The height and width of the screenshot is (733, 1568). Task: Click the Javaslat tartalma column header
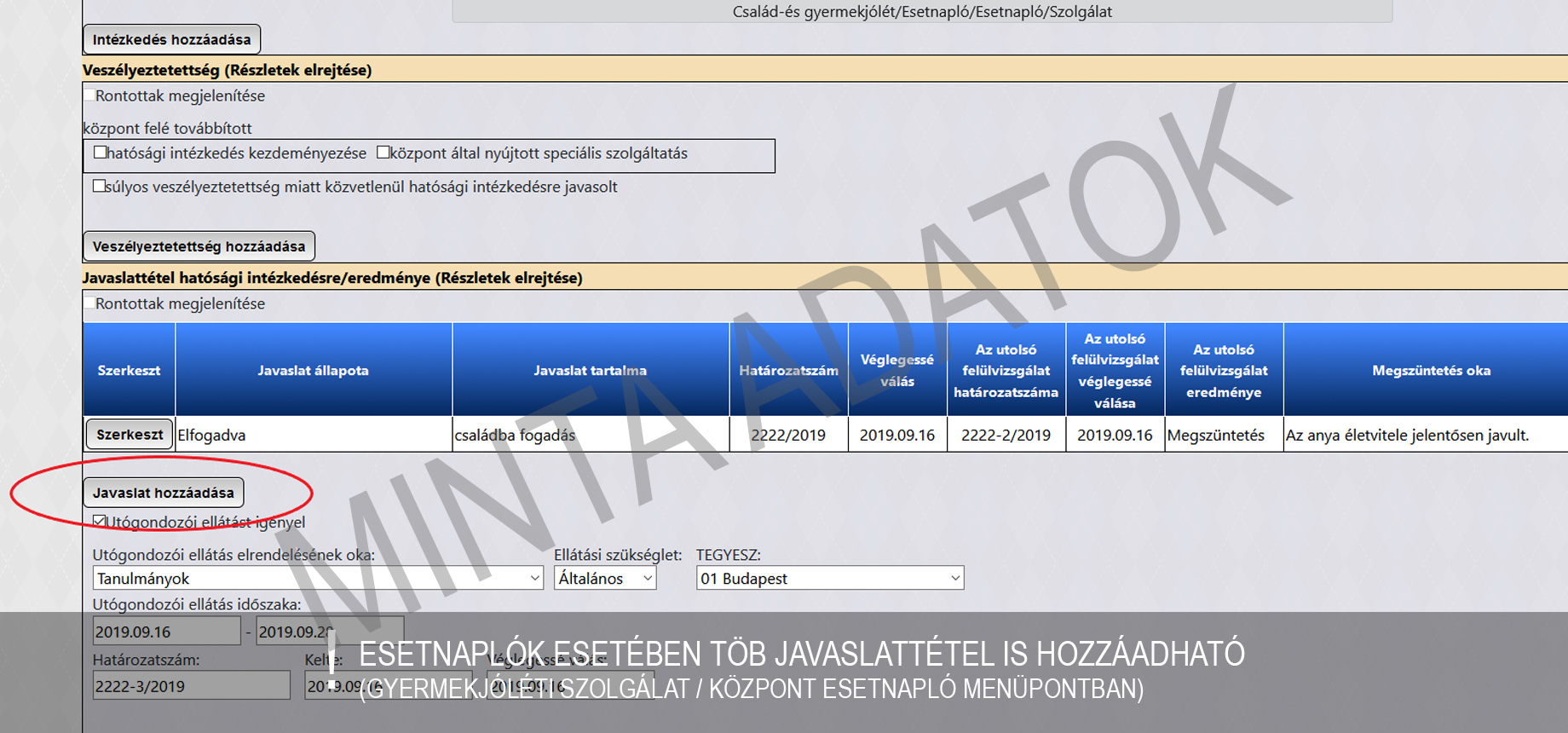coord(591,370)
